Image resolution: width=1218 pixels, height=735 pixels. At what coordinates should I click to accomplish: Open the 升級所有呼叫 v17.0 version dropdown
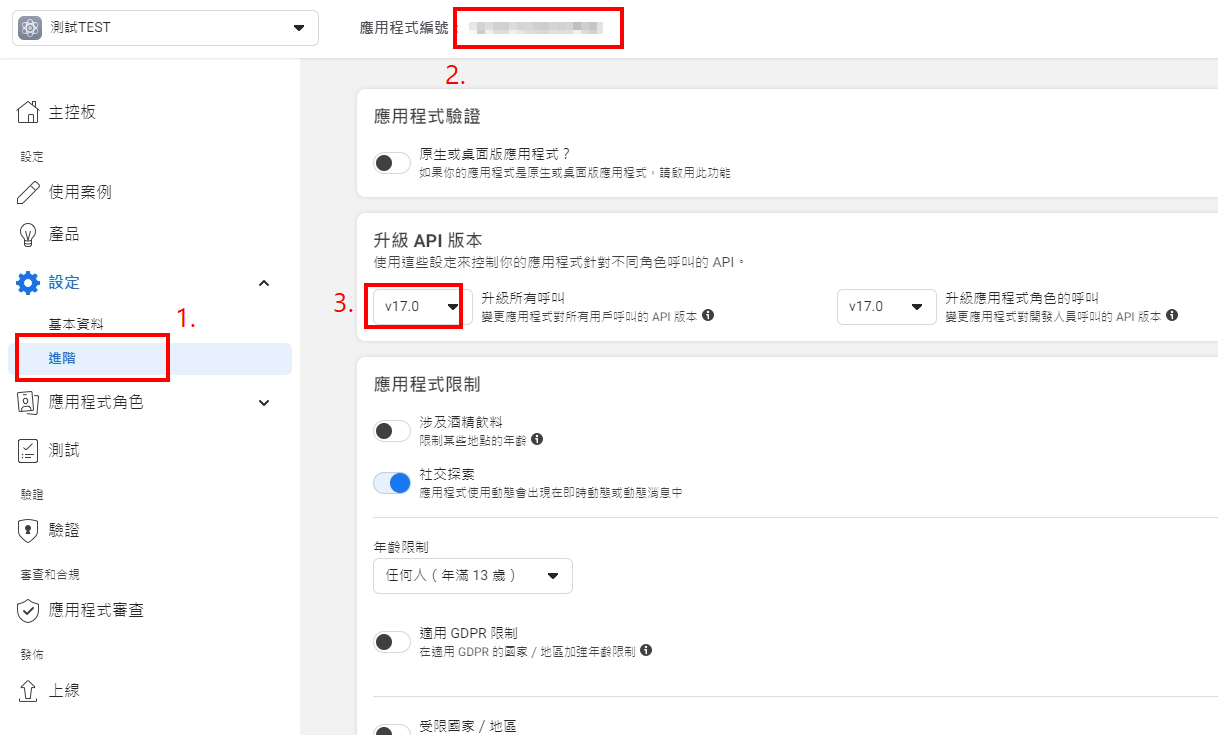[x=422, y=307]
